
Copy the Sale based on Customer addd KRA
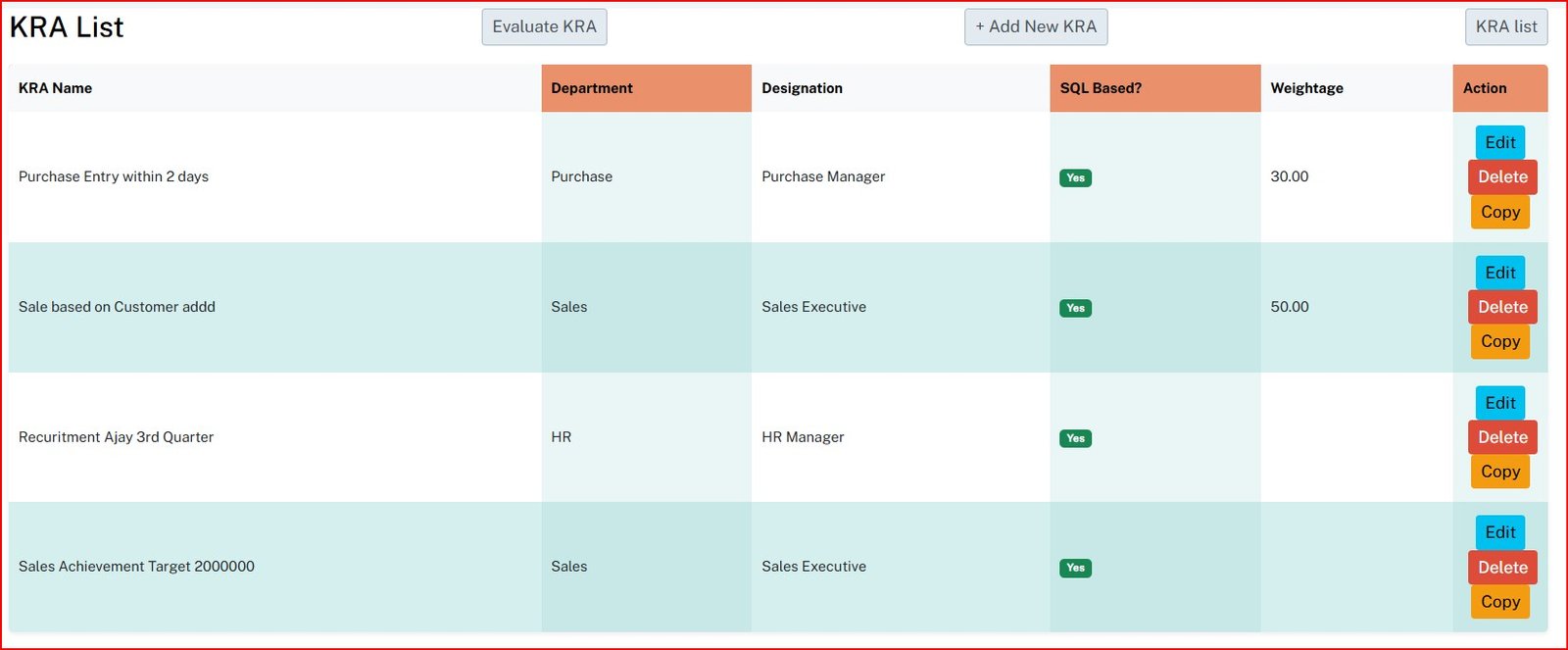pos(1499,342)
